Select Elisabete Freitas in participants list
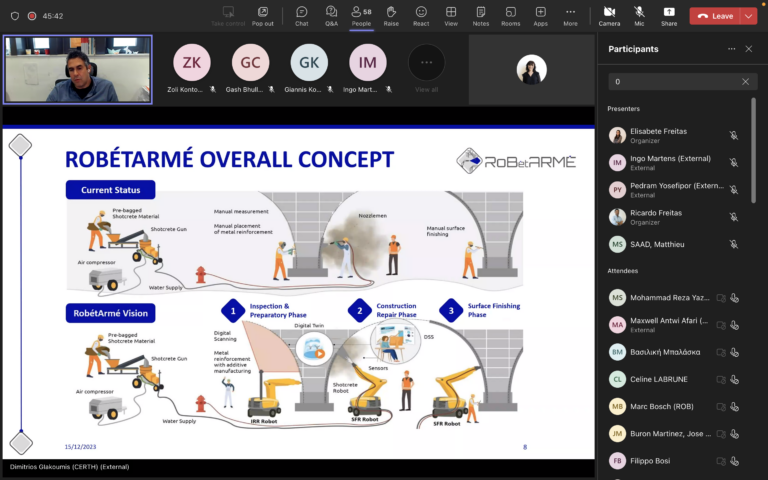Screen dimensions: 768x480 pos(675,135)
